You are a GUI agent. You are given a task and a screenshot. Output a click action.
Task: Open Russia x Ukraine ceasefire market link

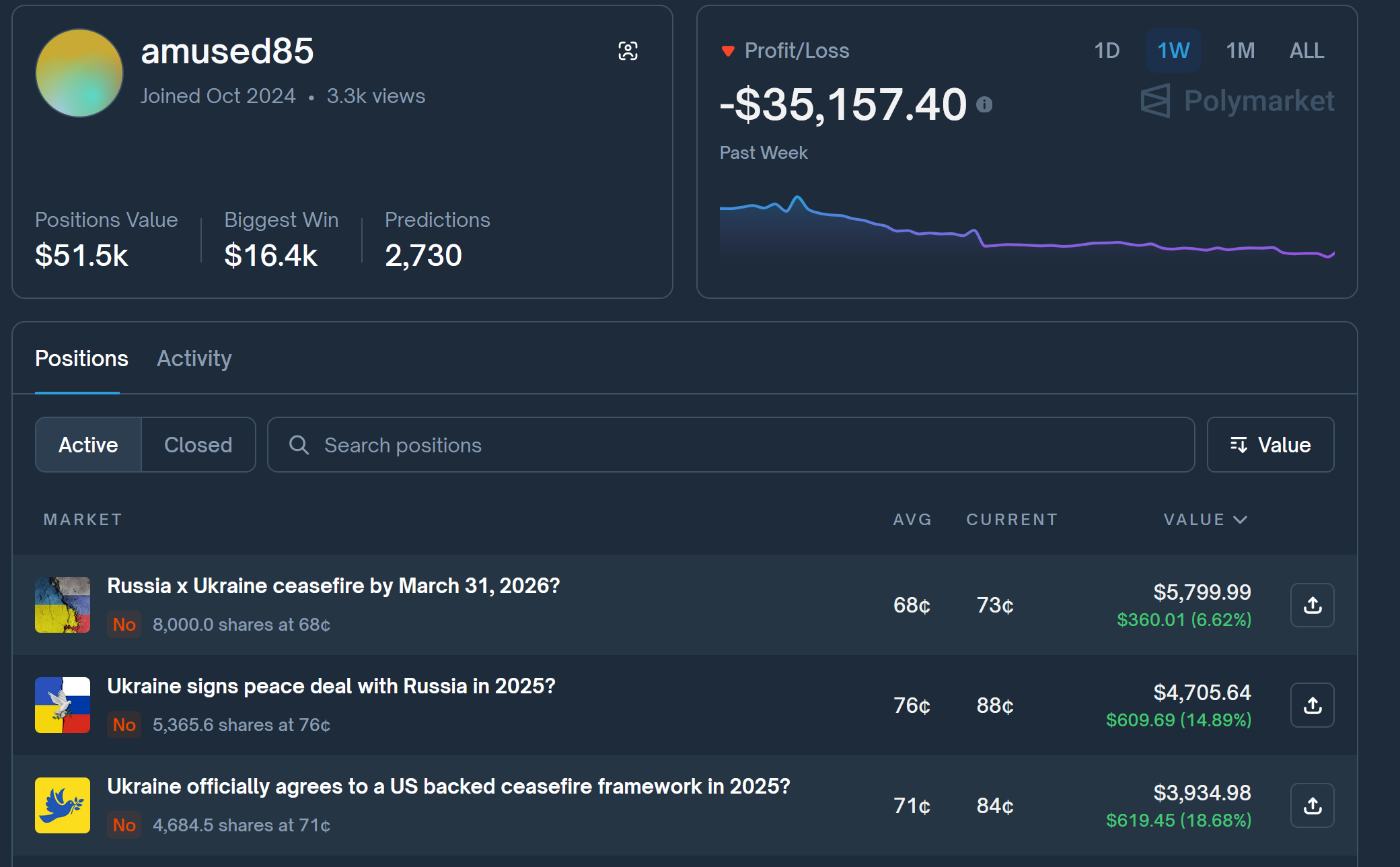(333, 586)
